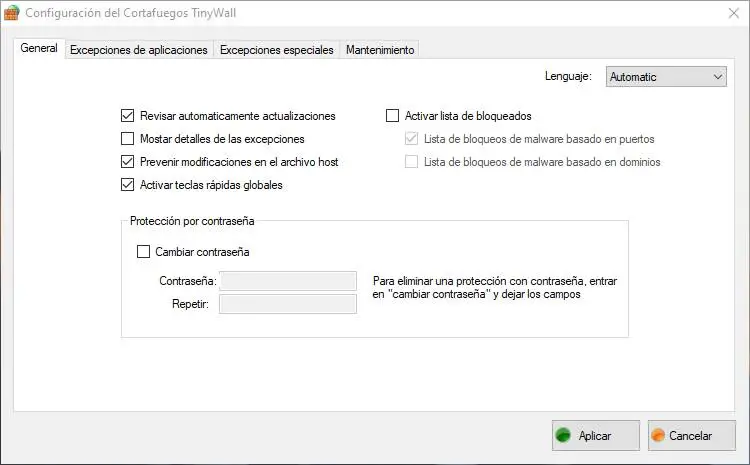Uncheck Prevenir modificaciones en el archivo host
This screenshot has height=465, width=750.
point(127,162)
